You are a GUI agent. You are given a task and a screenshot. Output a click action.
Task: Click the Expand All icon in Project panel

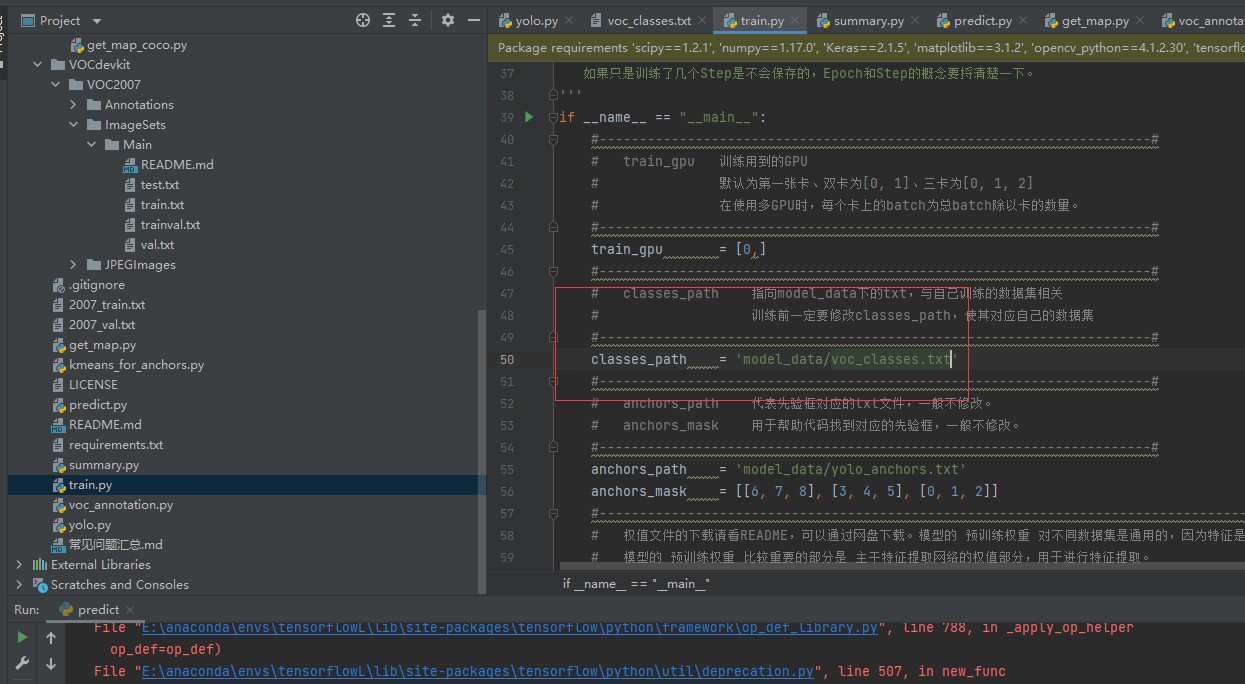pos(389,20)
